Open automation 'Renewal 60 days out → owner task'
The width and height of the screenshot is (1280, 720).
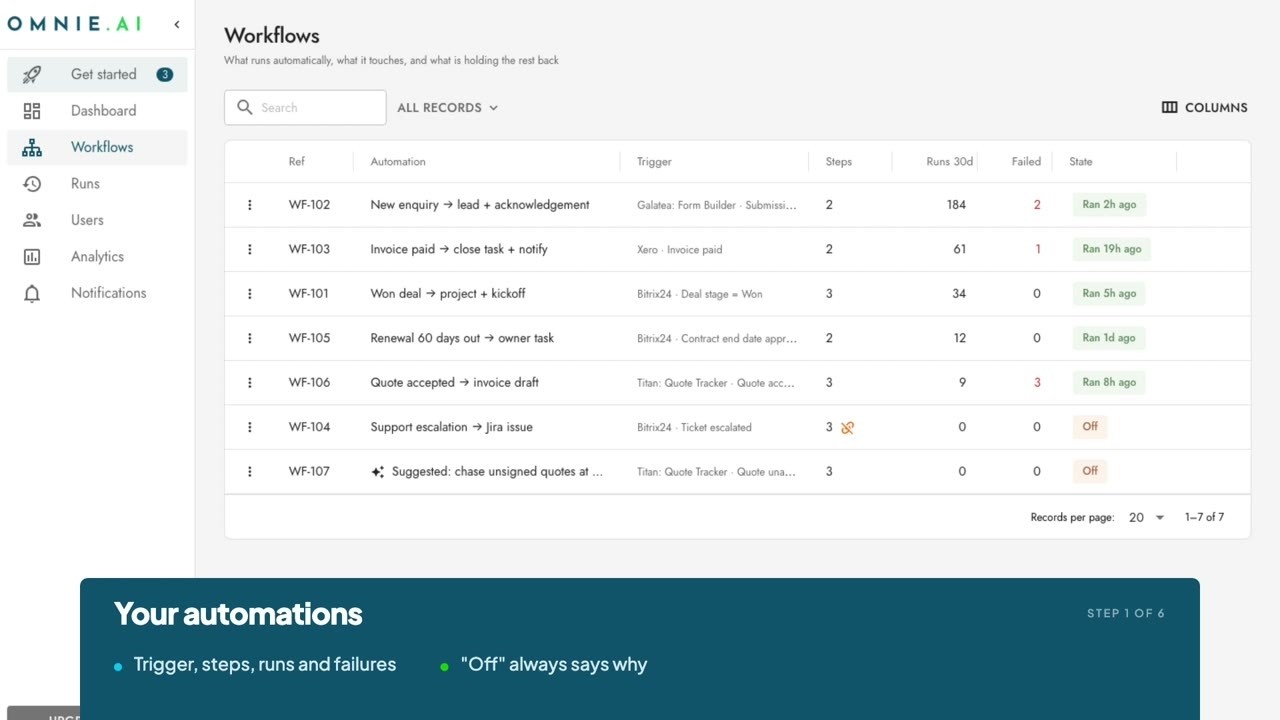coord(462,338)
